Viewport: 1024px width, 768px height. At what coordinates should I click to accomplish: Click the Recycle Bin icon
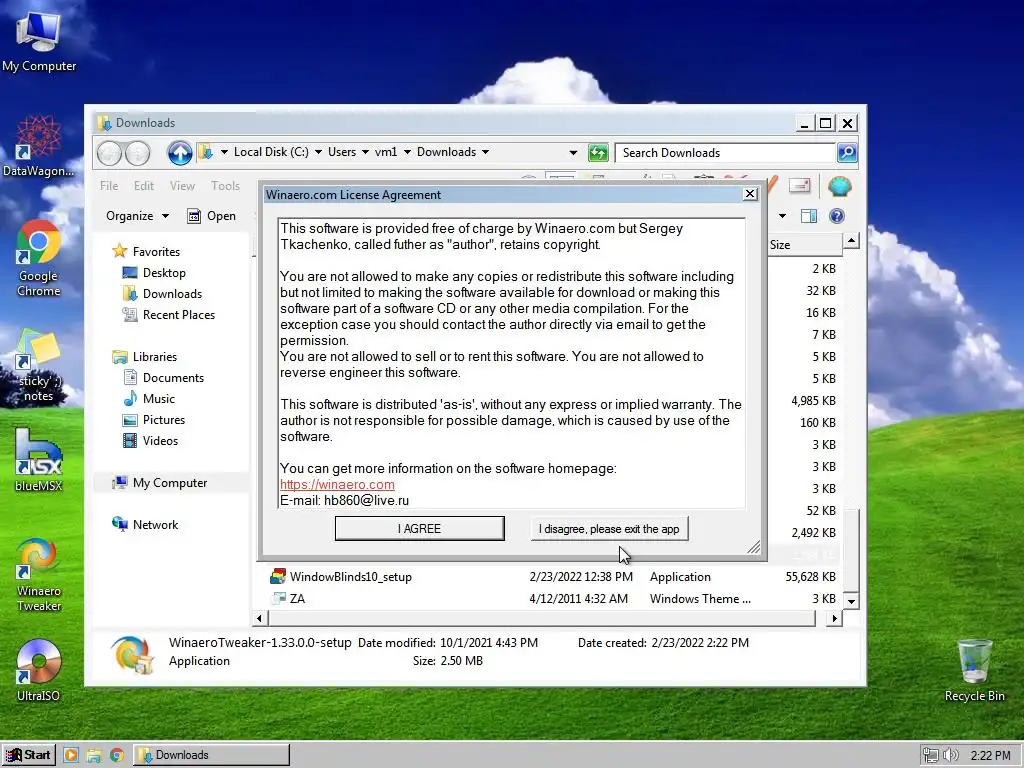[x=974, y=670]
